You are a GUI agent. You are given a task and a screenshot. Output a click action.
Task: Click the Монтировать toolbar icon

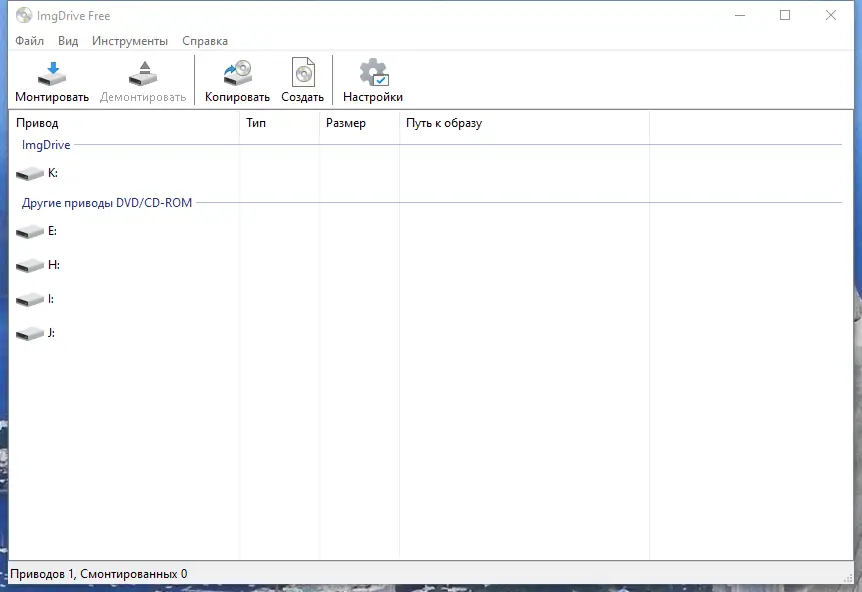click(52, 74)
